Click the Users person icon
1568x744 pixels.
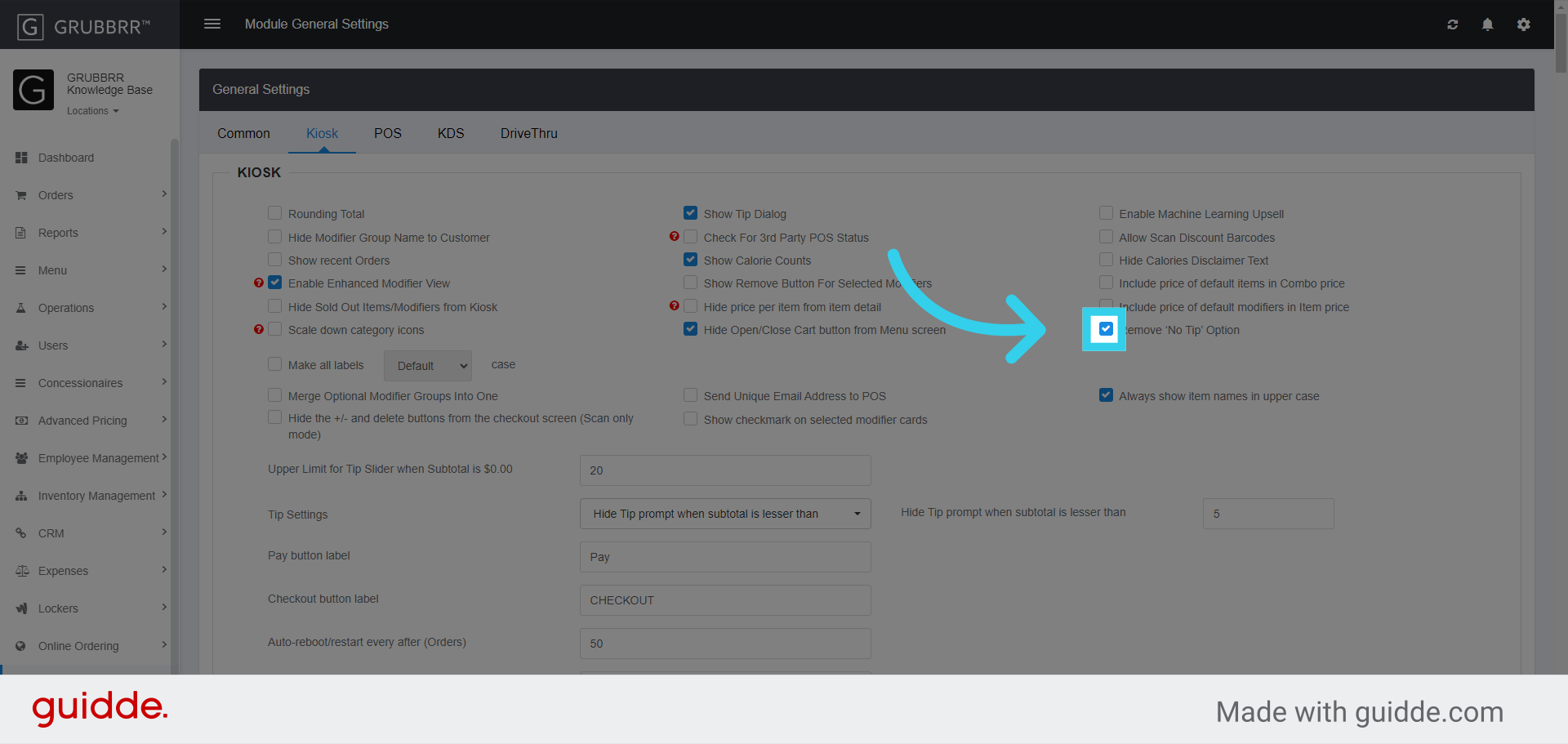(x=21, y=345)
